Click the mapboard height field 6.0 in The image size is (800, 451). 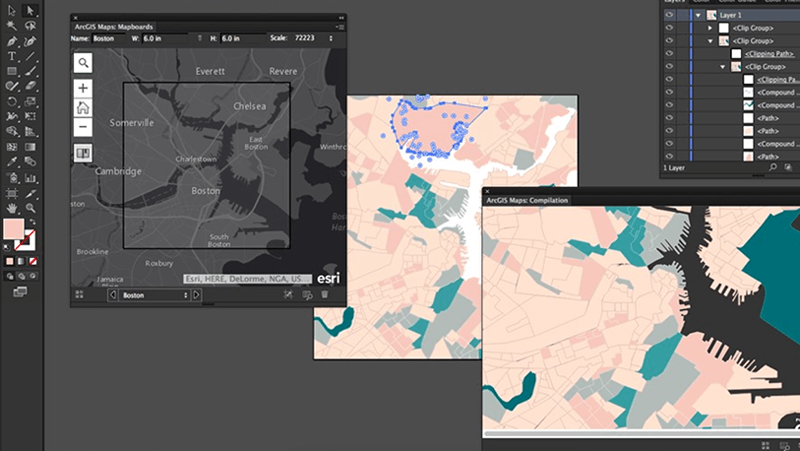[243, 38]
